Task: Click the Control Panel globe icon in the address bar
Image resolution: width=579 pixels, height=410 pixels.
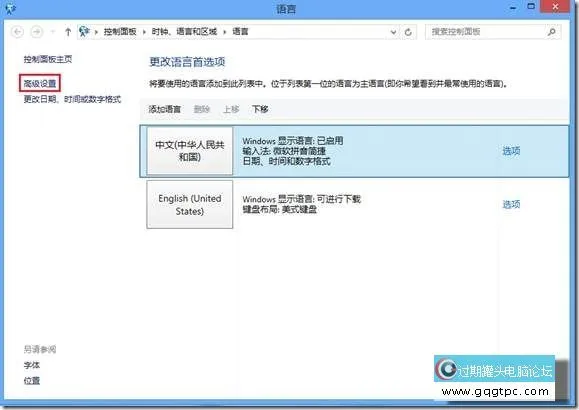Action: click(x=84, y=32)
